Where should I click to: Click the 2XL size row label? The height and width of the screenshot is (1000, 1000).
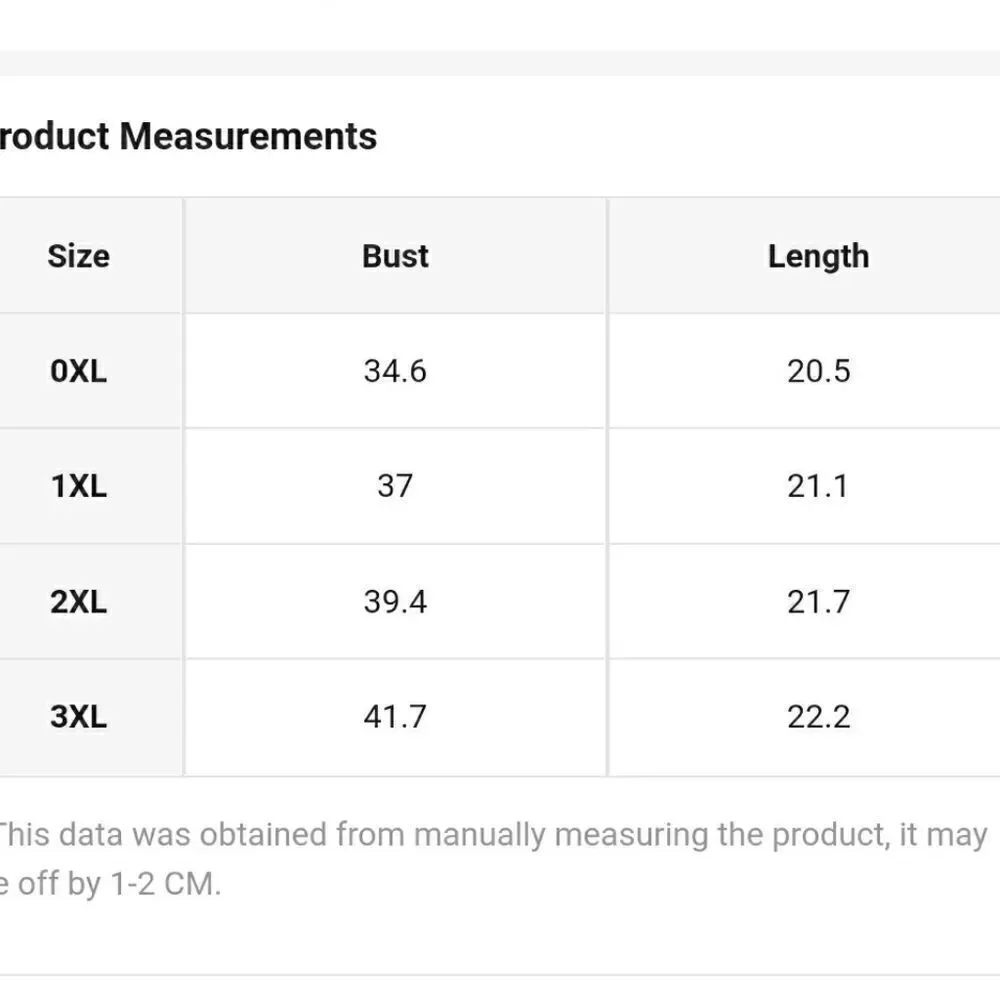point(78,602)
